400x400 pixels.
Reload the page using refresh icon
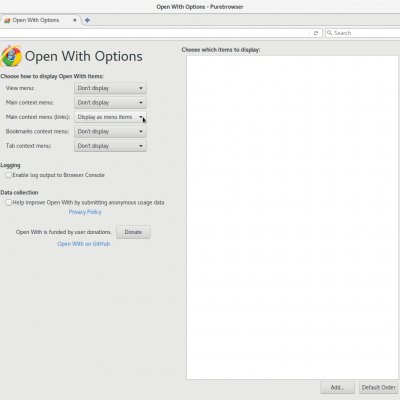pos(316,33)
